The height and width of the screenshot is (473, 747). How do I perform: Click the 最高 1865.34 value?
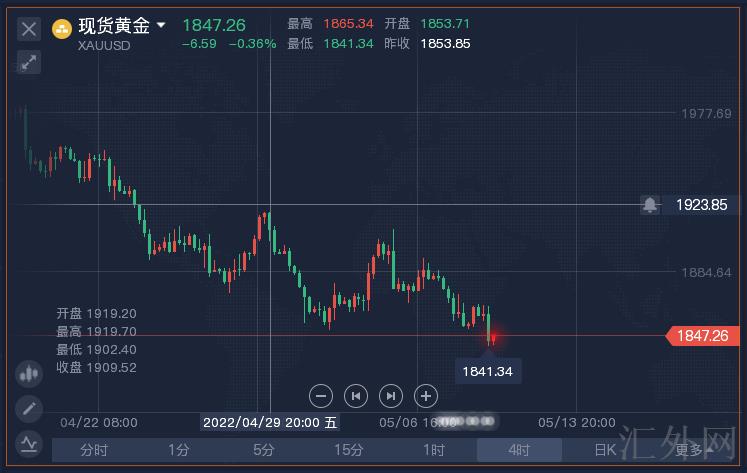pos(348,24)
